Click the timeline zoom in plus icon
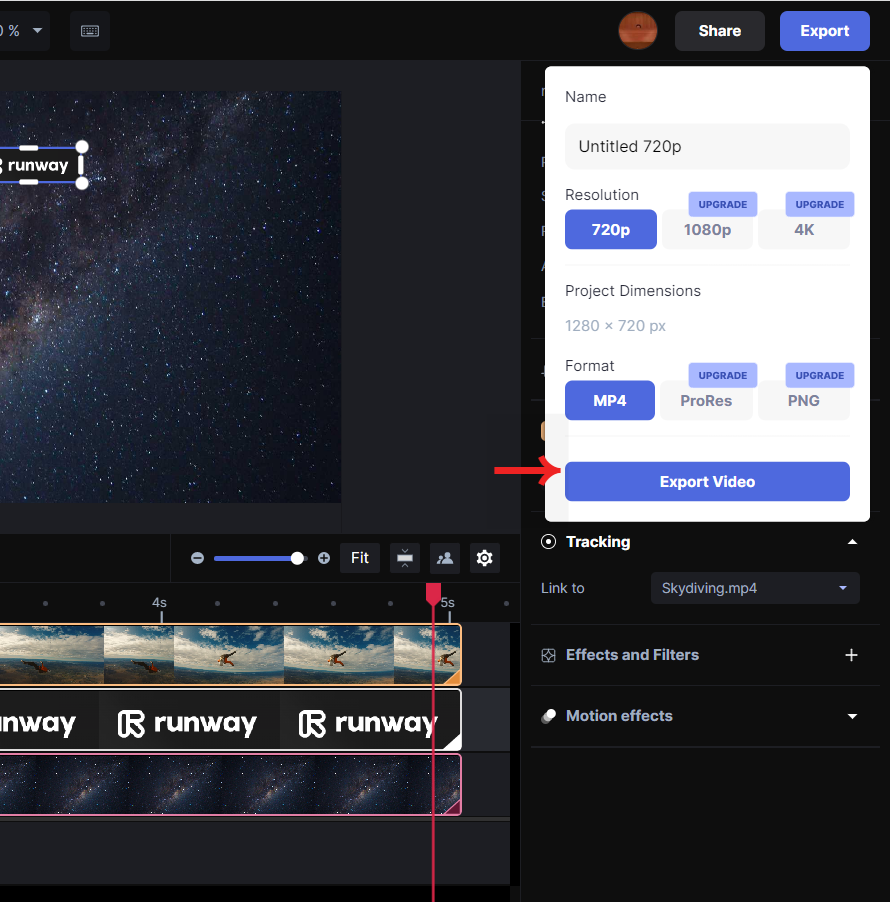The width and height of the screenshot is (890, 902). (324, 558)
